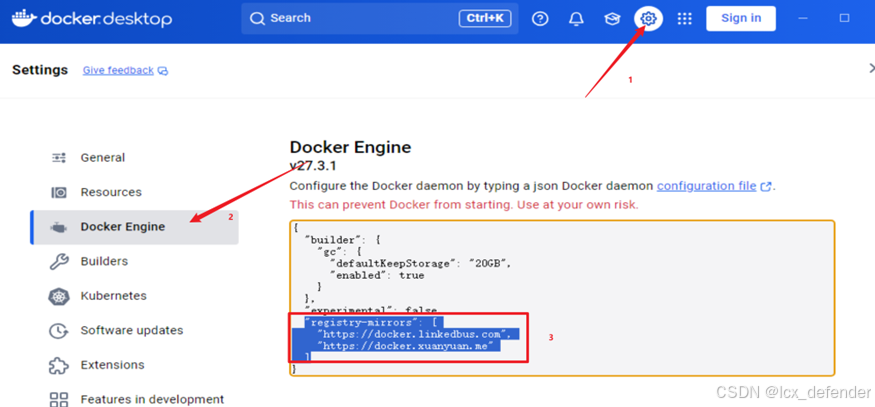Select the Resources settings tab
Image resolution: width=875 pixels, height=407 pixels.
[134, 193]
